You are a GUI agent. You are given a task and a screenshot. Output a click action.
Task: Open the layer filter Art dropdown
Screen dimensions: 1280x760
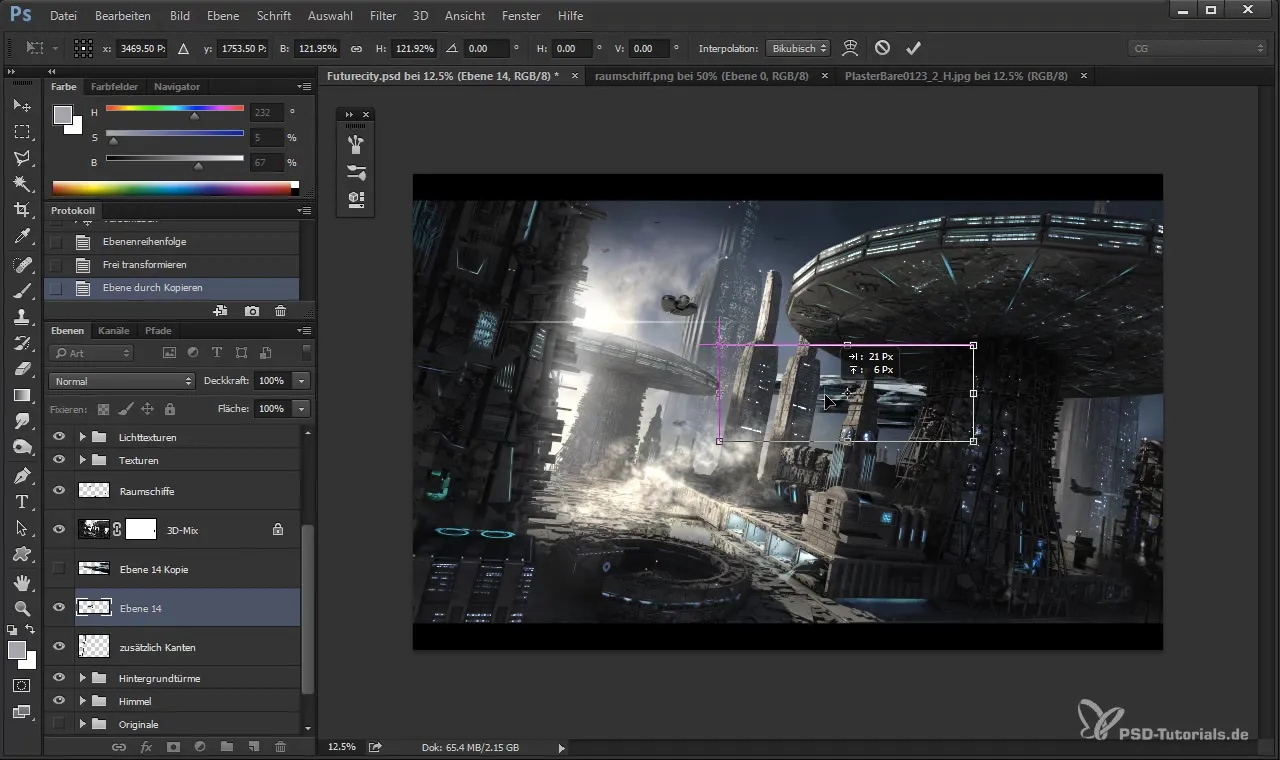pos(91,353)
